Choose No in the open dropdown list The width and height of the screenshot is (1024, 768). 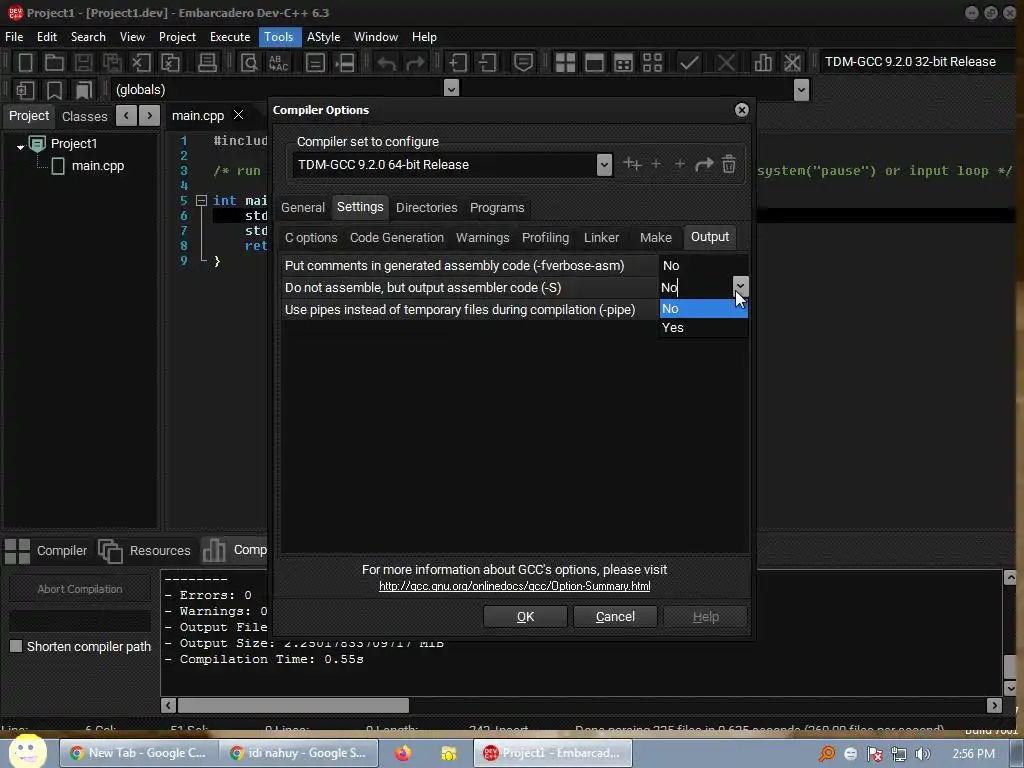703,309
